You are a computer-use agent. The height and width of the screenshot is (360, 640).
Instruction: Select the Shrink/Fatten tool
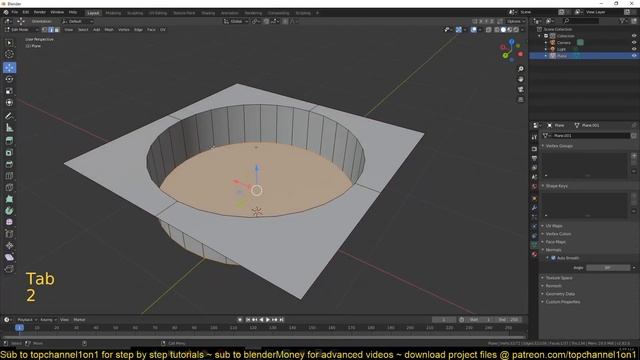9,245
